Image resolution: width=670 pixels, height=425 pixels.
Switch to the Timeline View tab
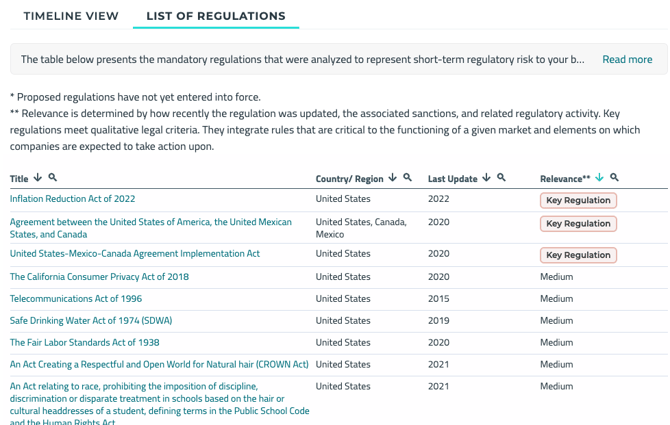(x=71, y=16)
